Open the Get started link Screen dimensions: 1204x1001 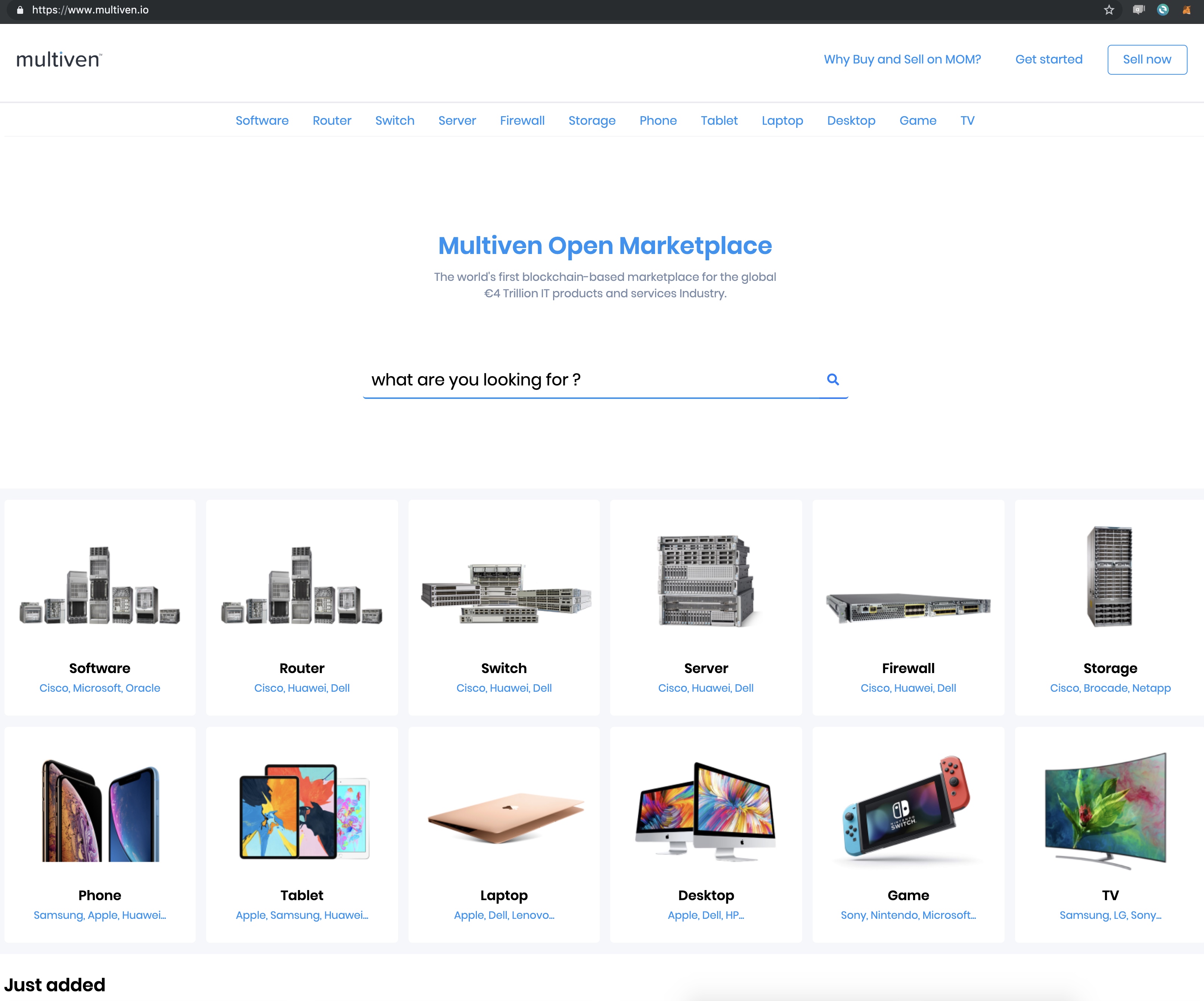[1049, 59]
